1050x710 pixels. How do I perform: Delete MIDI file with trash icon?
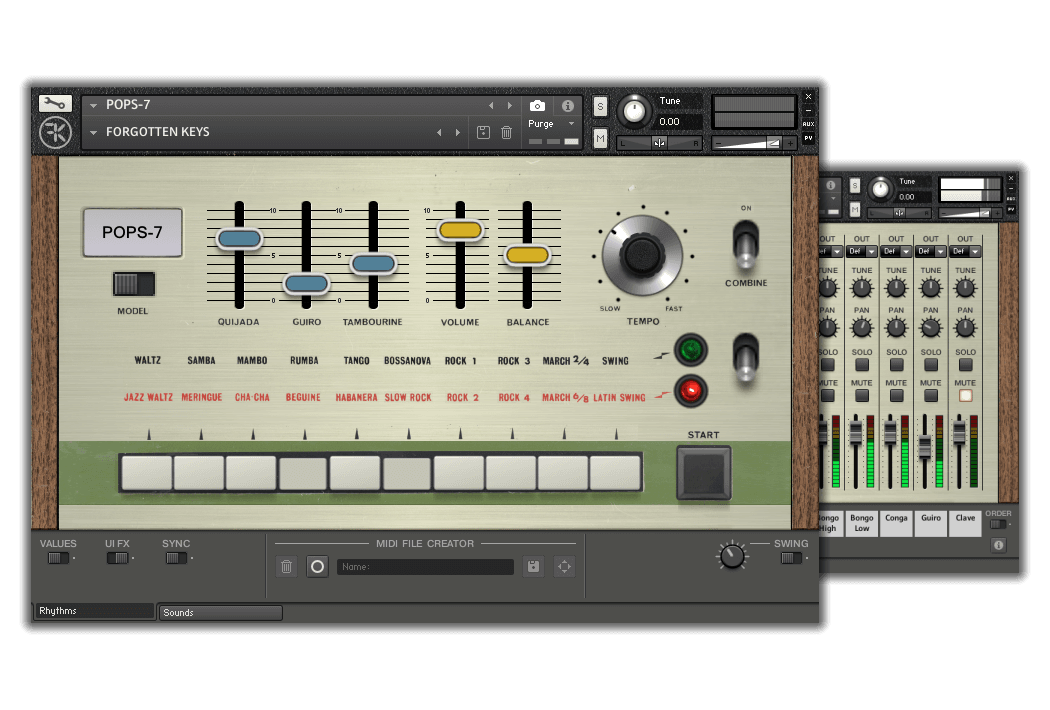(287, 567)
